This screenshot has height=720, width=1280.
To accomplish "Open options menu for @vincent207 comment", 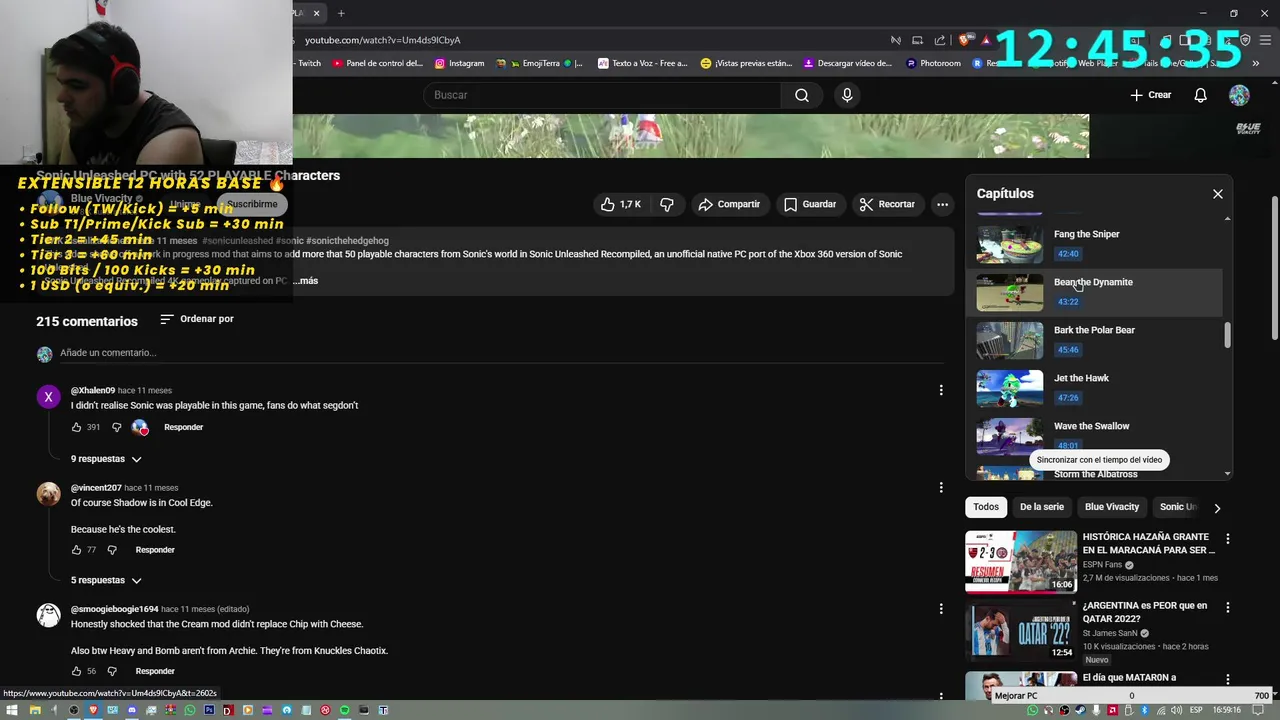I will click(x=940, y=488).
